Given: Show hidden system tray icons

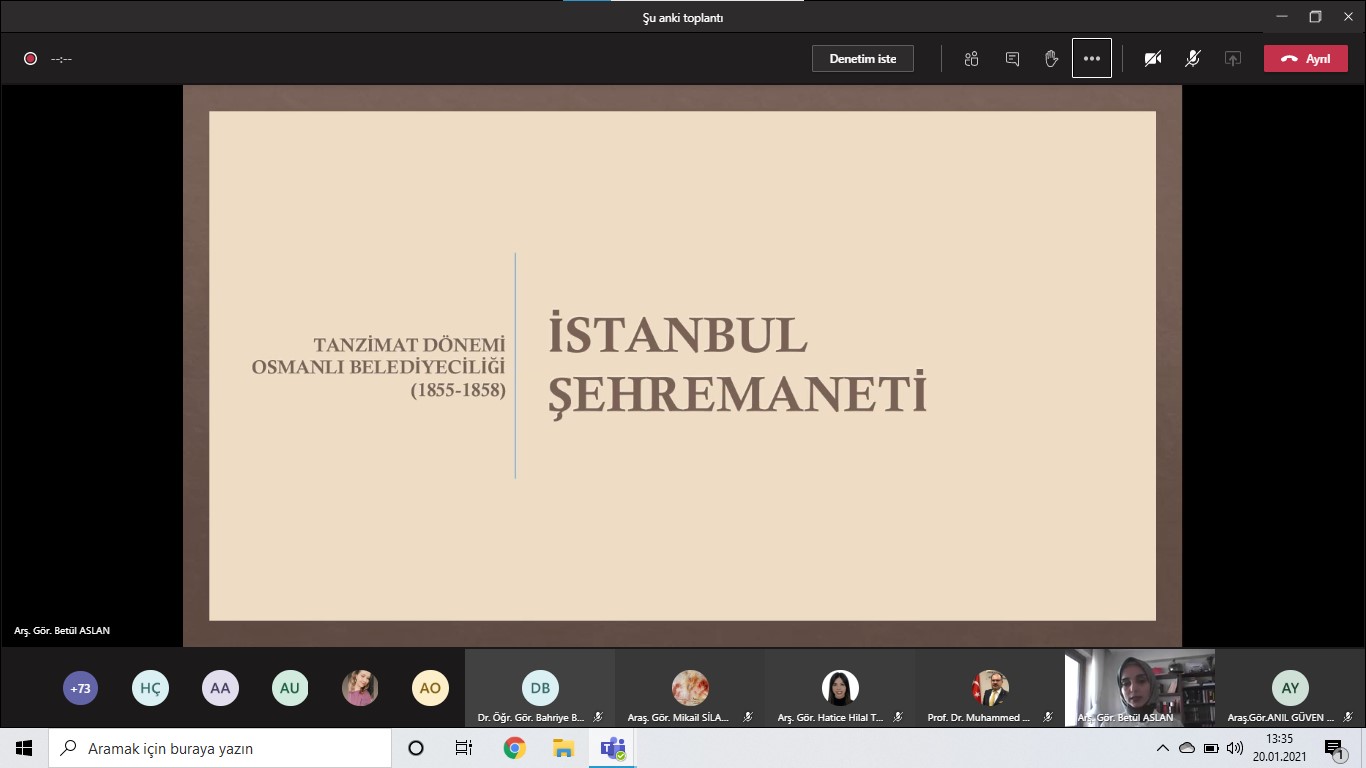Looking at the screenshot, I should [x=1162, y=748].
